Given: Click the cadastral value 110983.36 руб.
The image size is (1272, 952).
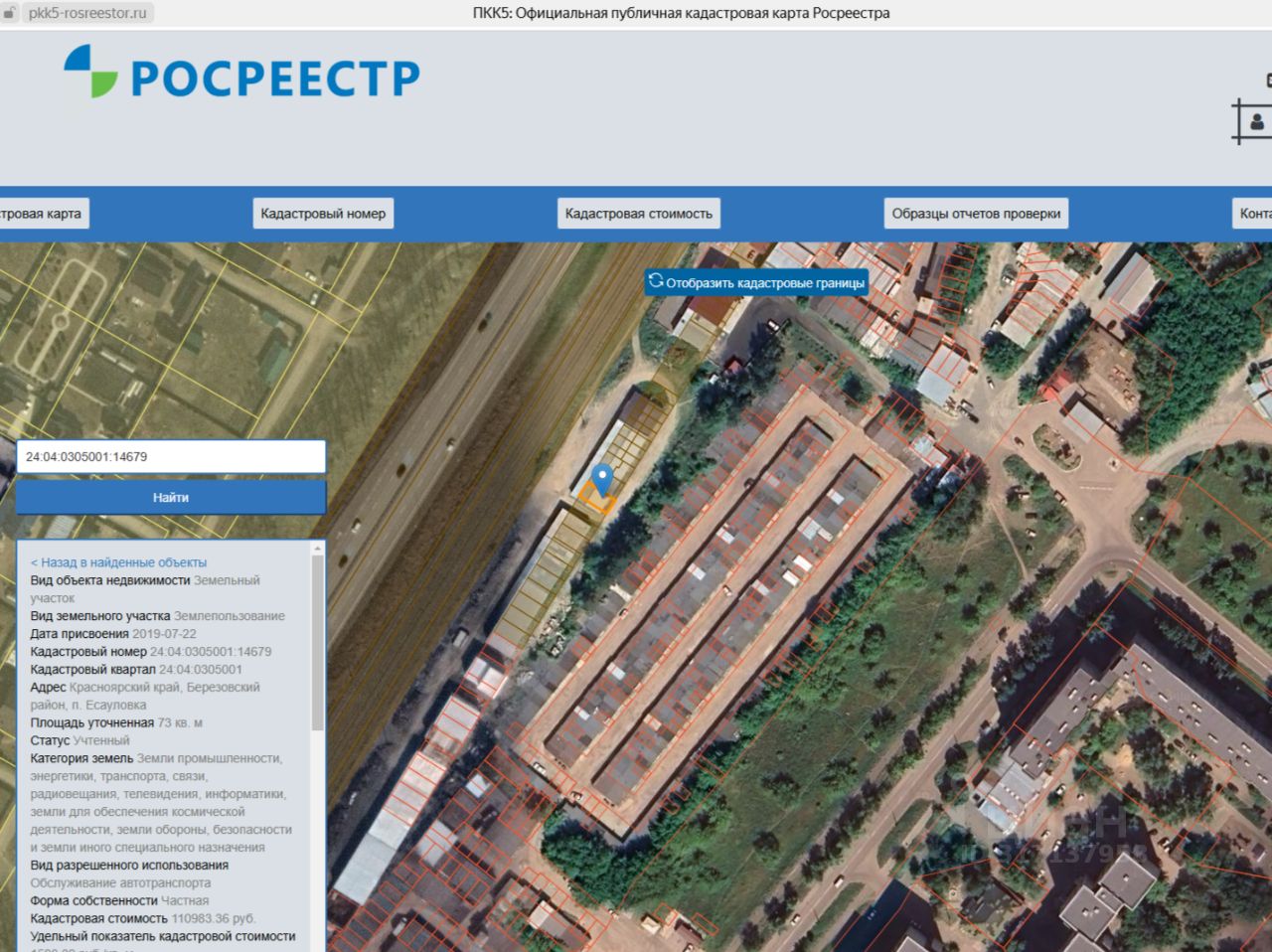Looking at the screenshot, I should 214,919.
